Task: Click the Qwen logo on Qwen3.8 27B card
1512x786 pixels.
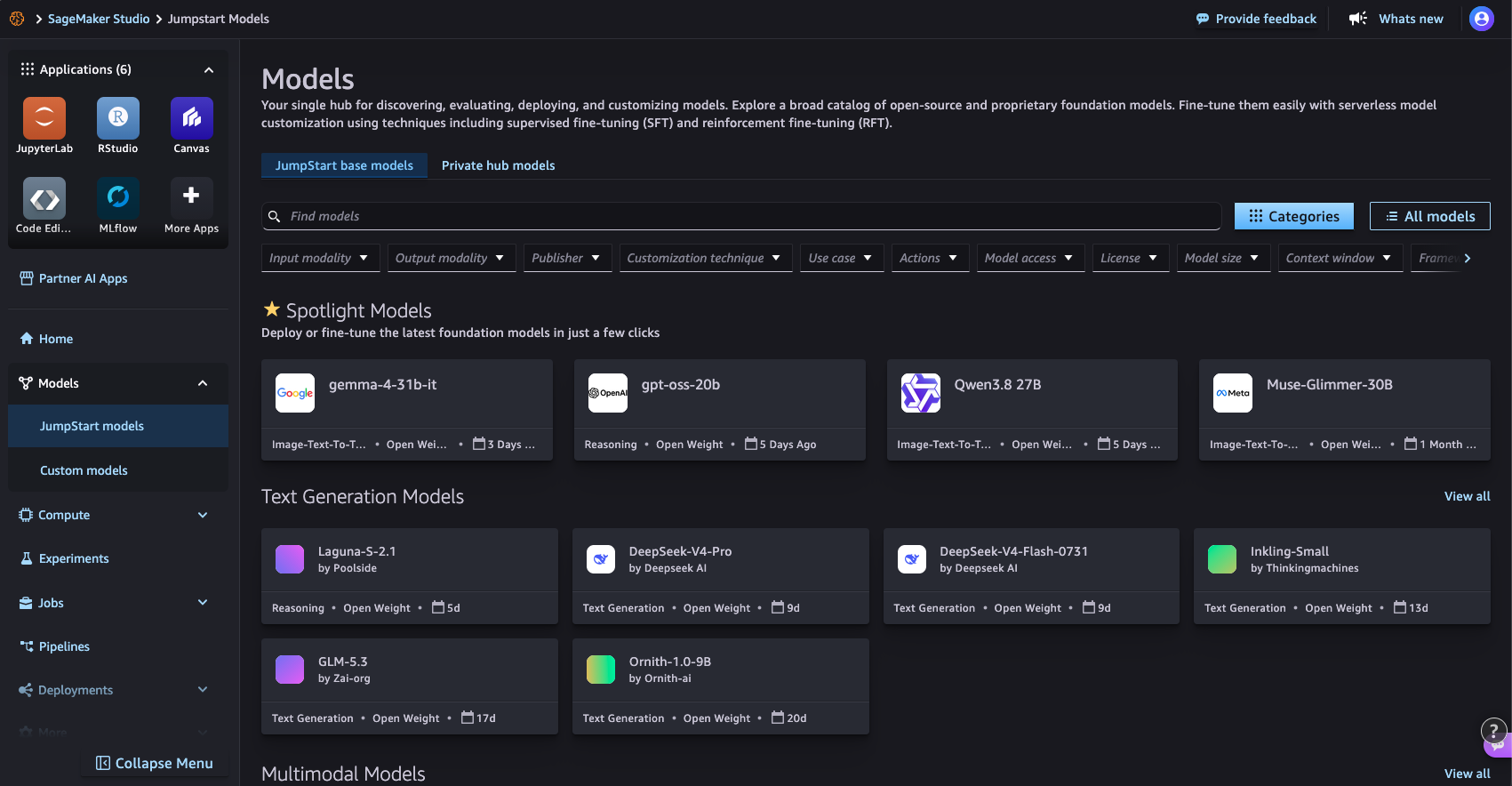Action: pos(921,393)
